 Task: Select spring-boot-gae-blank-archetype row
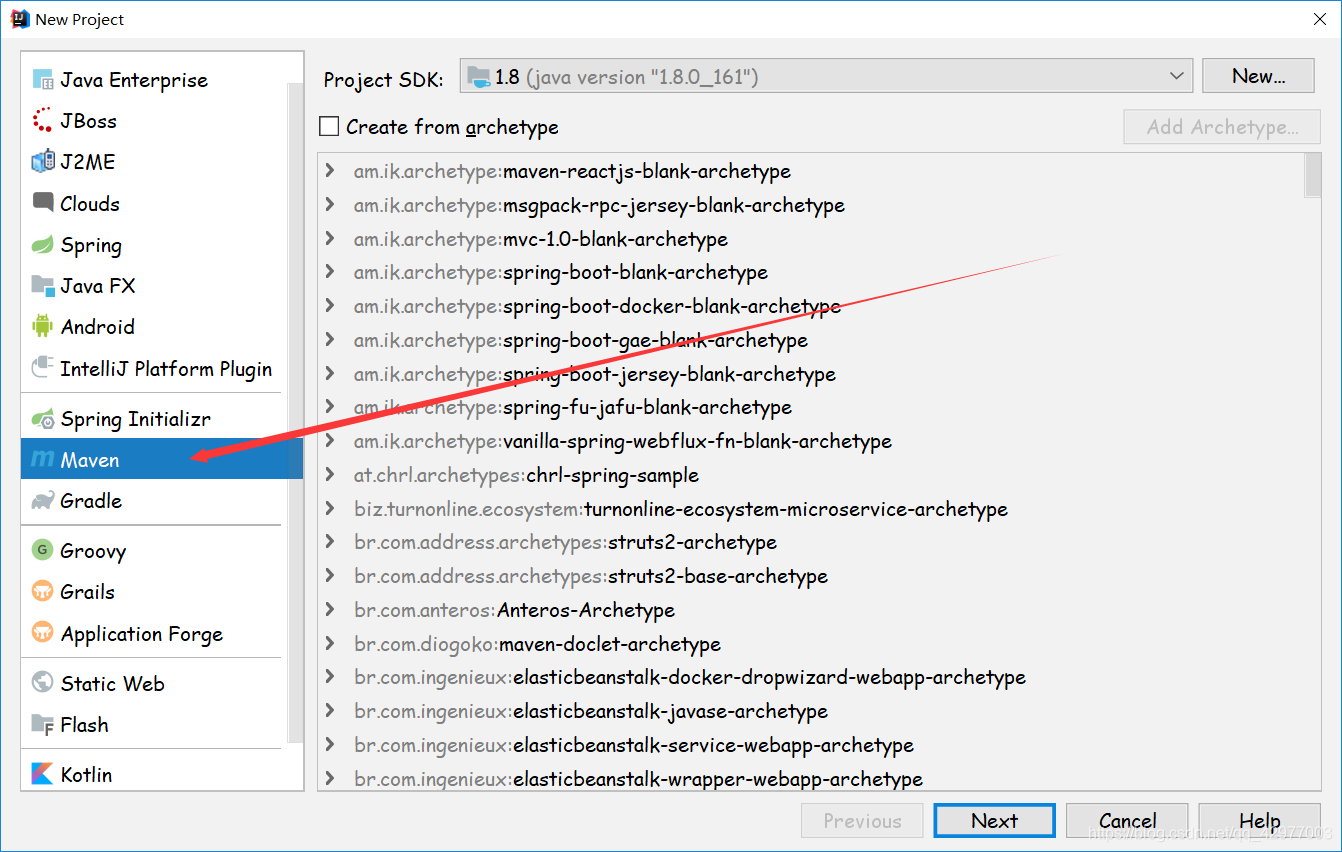pyautogui.click(x=811, y=340)
